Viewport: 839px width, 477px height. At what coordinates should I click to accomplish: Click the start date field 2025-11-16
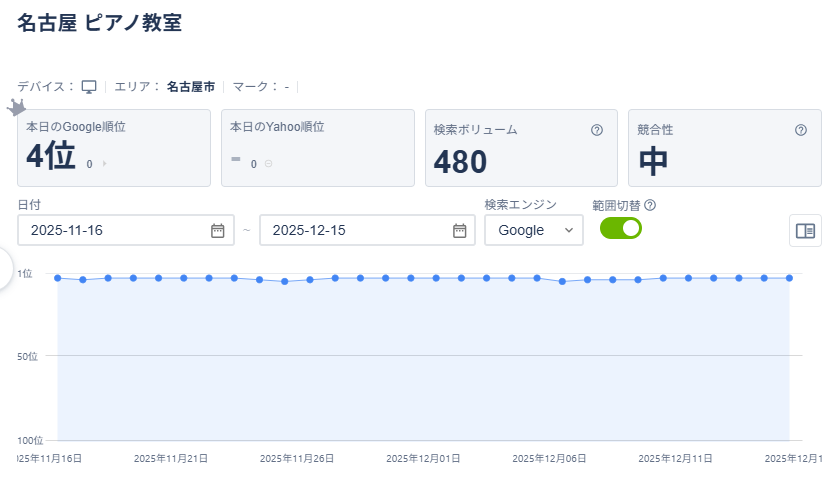pos(110,230)
